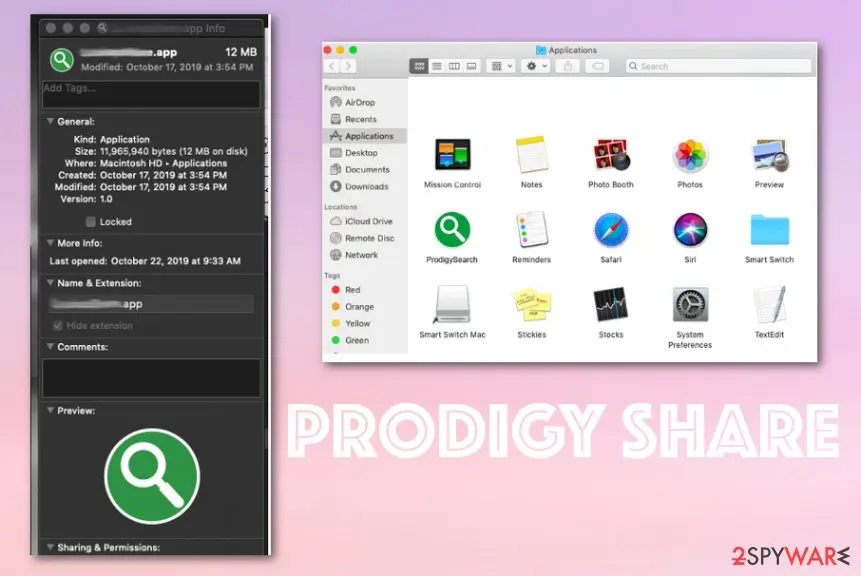Go forward in Finder window
Screen dimensions: 861x576
(348, 66)
